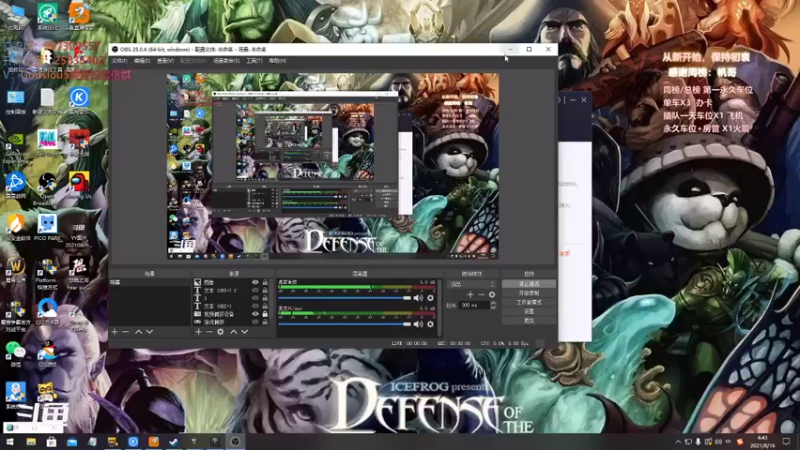Open GeForce Experience desktop shortcut

point(15,148)
